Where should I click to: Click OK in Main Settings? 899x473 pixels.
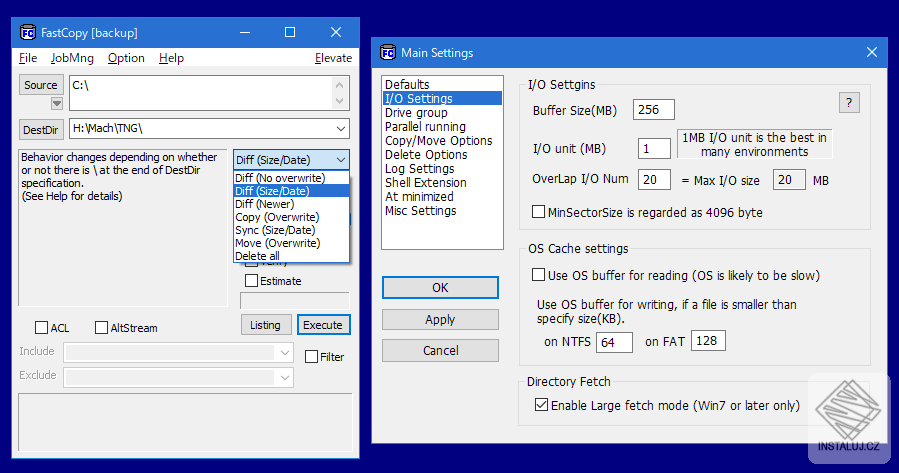coord(440,287)
